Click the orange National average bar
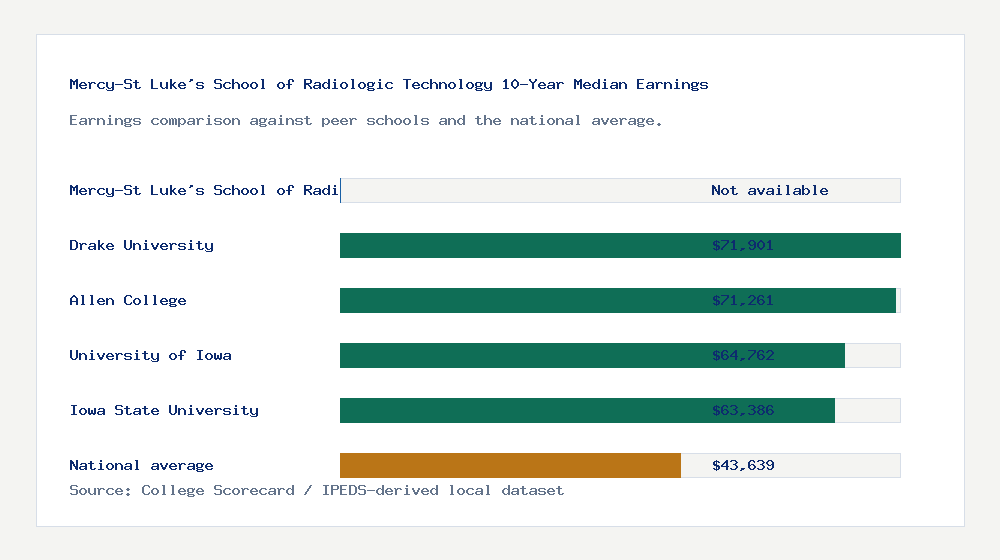The image size is (1000, 560). pyautogui.click(x=510, y=466)
